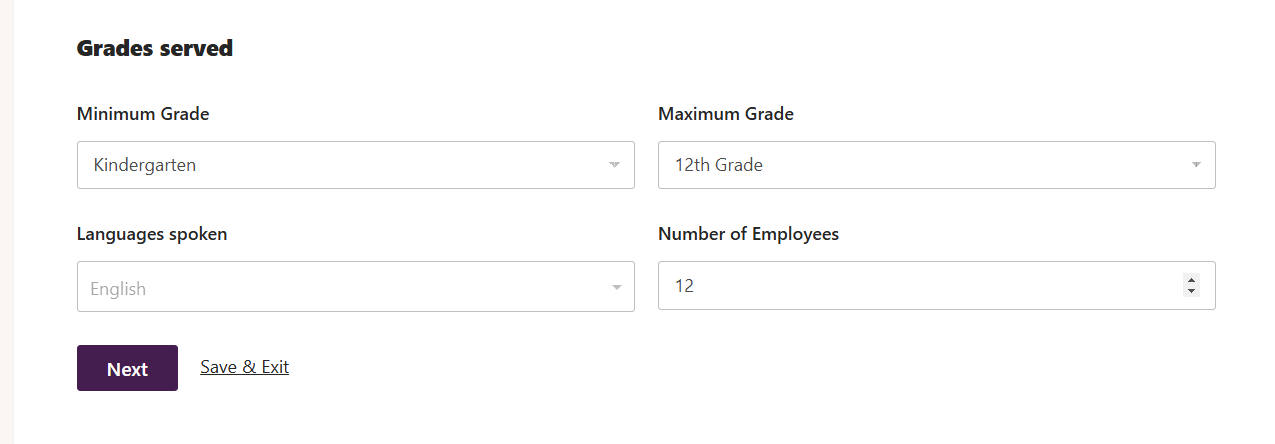This screenshot has width=1275, height=444.
Task: Click the Next button
Action: click(127, 368)
